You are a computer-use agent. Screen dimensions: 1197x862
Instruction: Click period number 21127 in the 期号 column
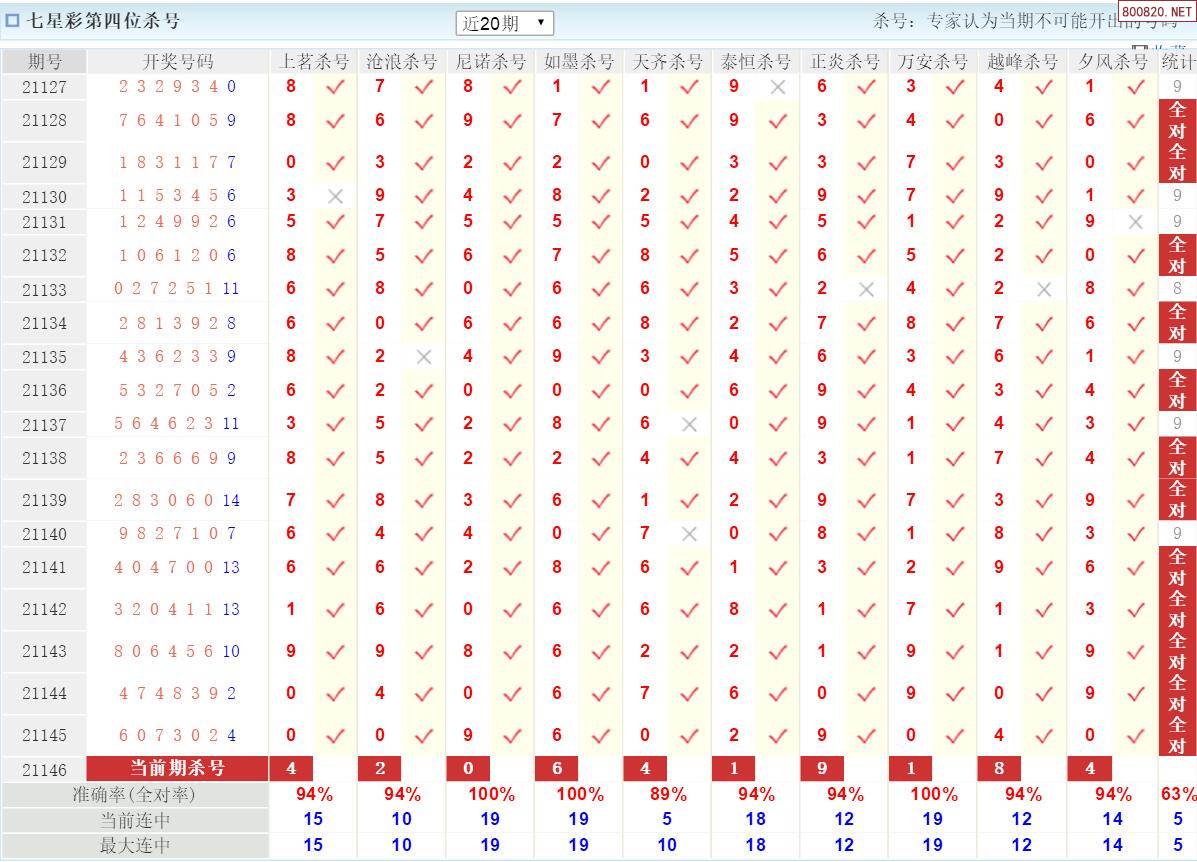click(x=44, y=87)
